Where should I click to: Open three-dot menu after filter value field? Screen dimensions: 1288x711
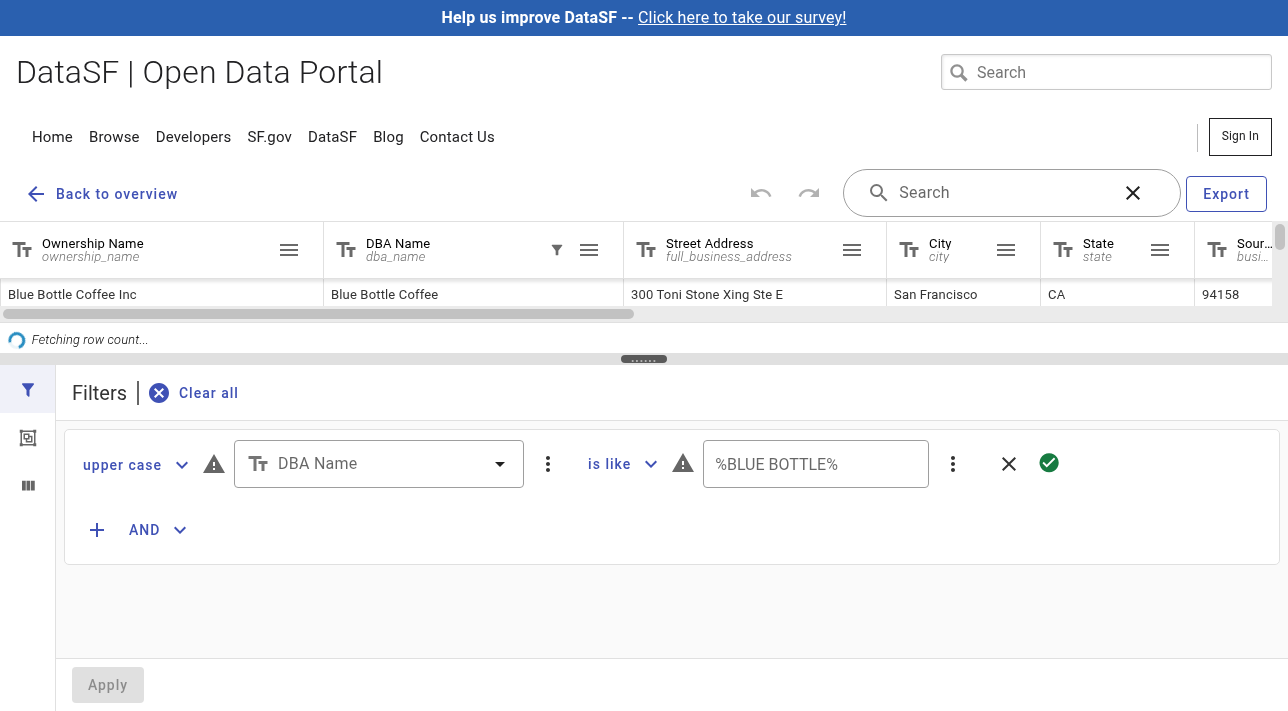coord(953,464)
